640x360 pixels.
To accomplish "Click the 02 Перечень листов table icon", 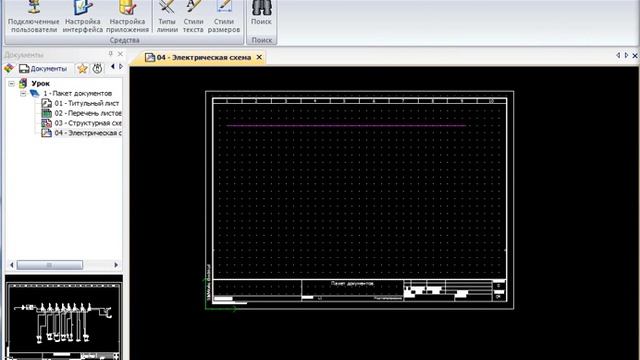I will tap(47, 113).
